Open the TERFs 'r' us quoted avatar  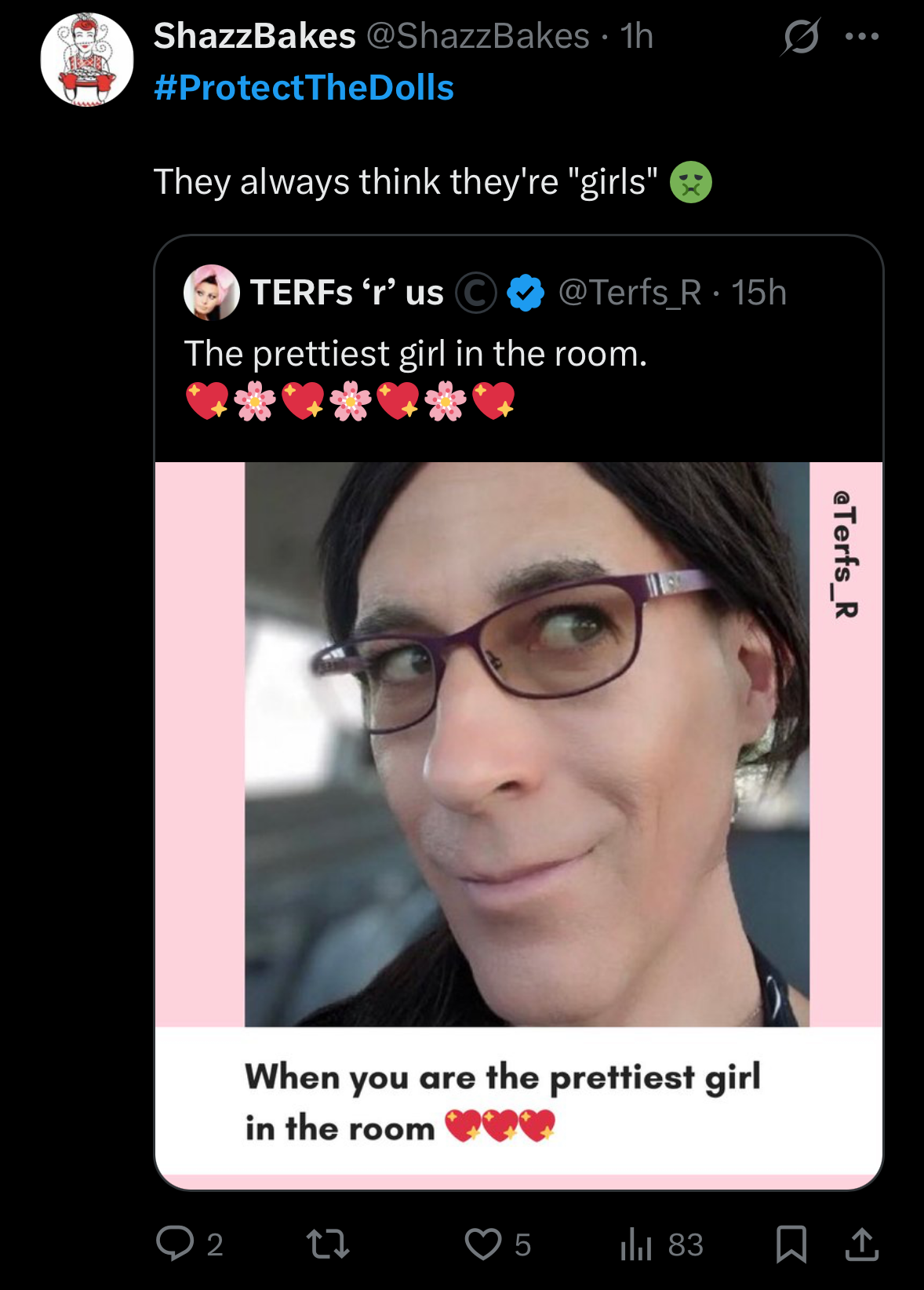click(212, 292)
